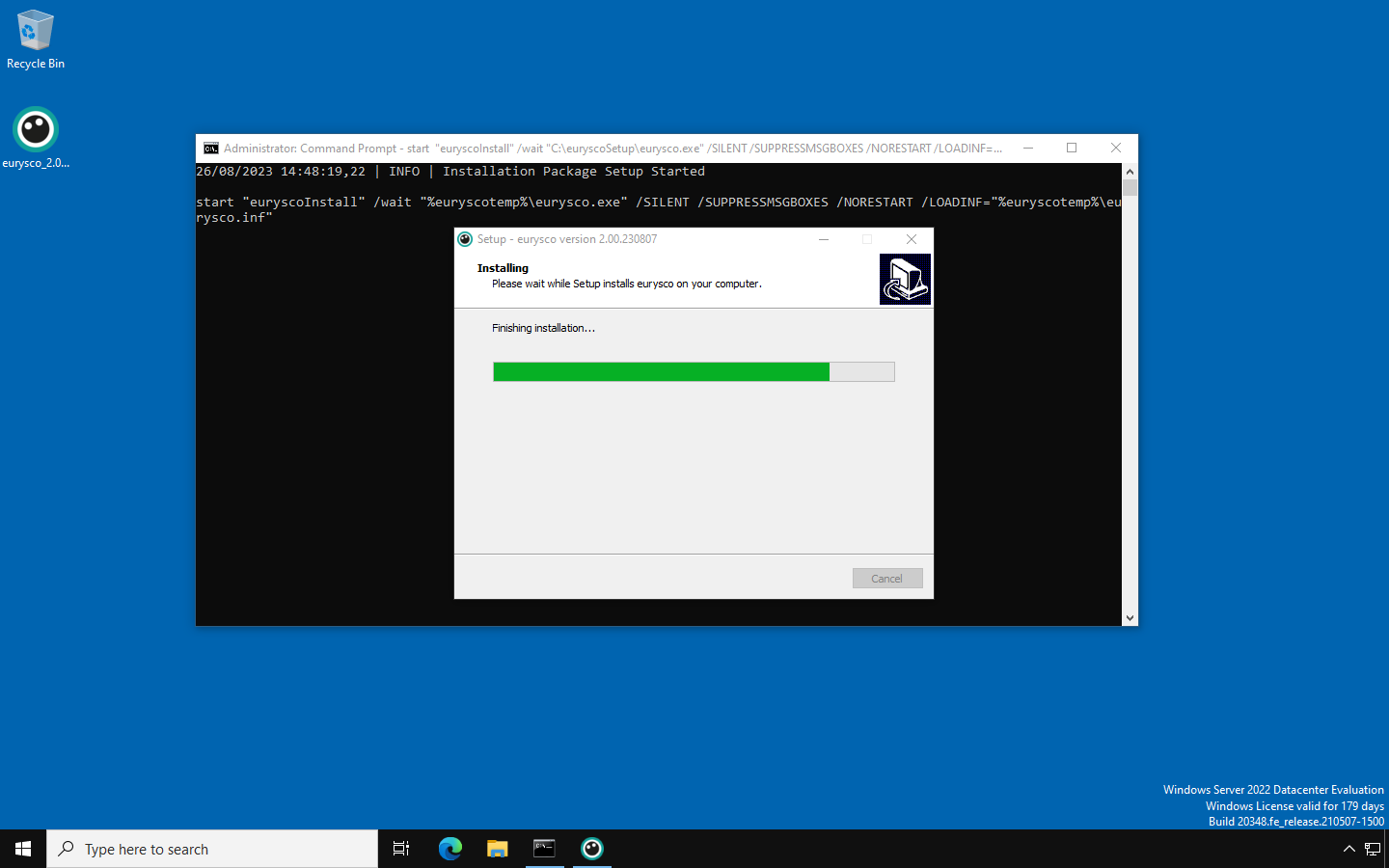
Task: Click the Command Prompt title bar icon
Action: (x=210, y=149)
